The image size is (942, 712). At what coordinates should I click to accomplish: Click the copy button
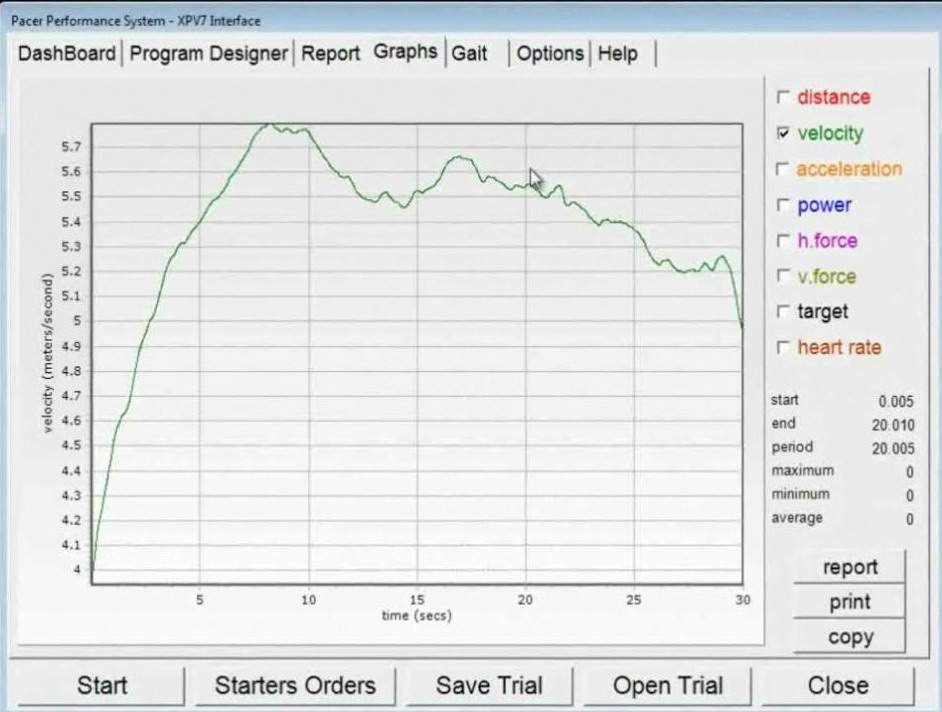(x=849, y=636)
